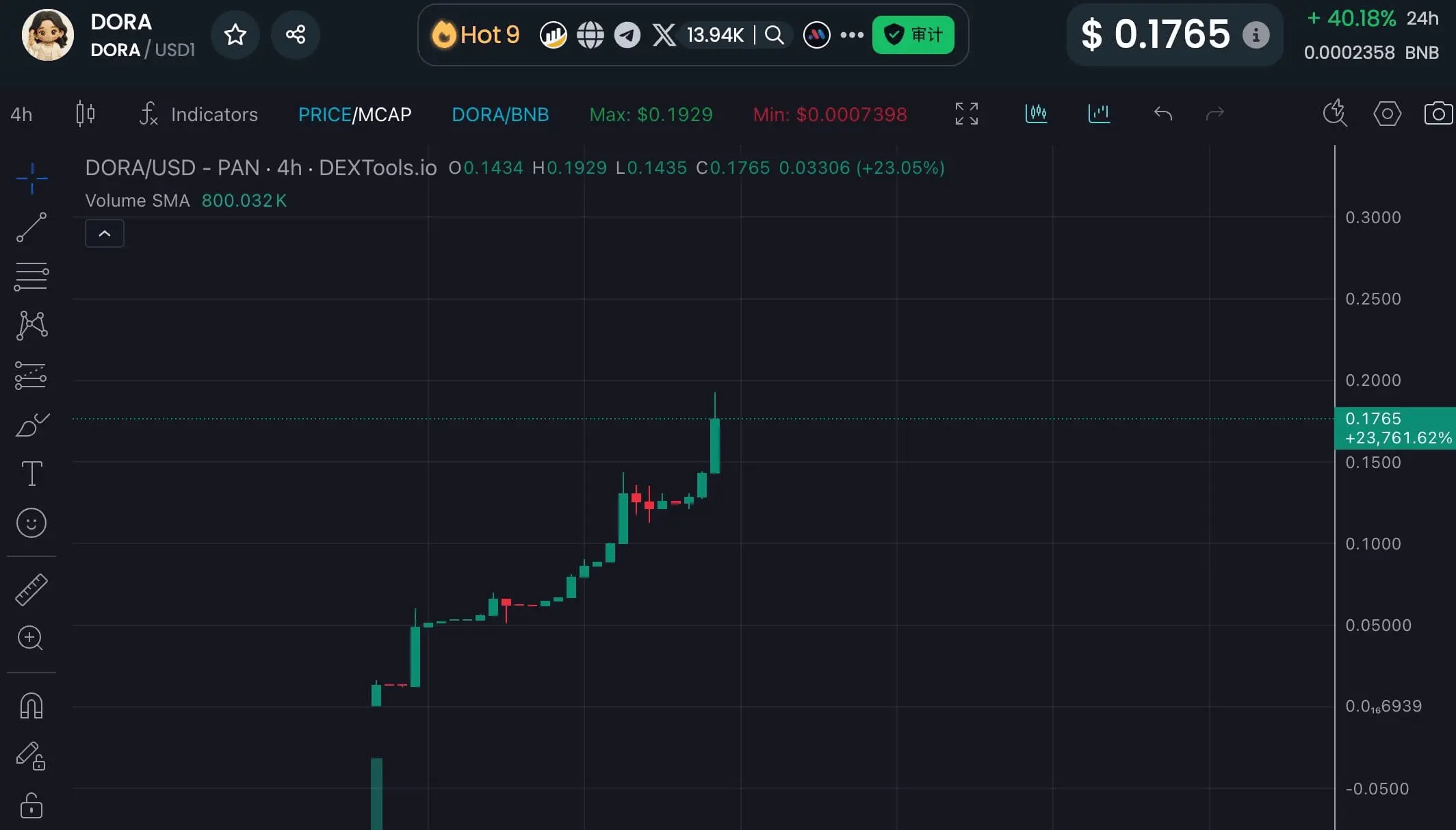Click the 0.0002358 BNB price text

coord(1371,53)
